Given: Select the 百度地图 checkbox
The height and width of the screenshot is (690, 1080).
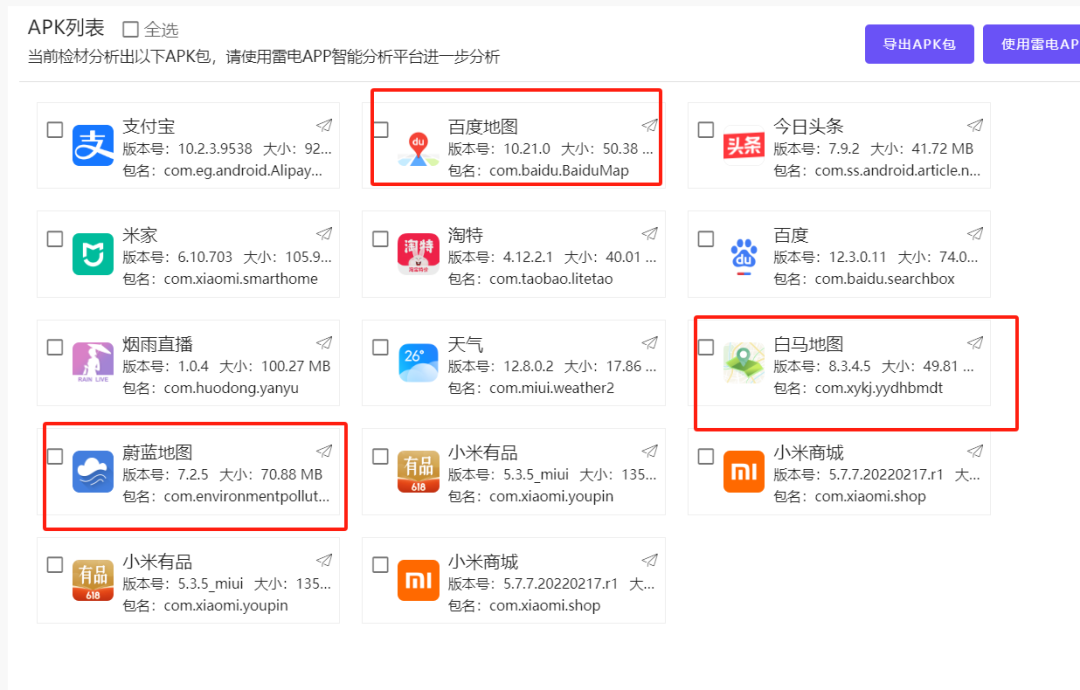Looking at the screenshot, I should click(x=381, y=129).
